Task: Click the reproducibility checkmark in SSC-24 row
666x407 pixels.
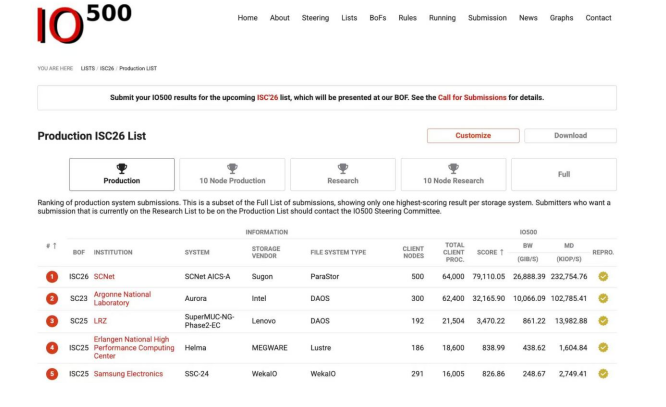Action: (603, 374)
